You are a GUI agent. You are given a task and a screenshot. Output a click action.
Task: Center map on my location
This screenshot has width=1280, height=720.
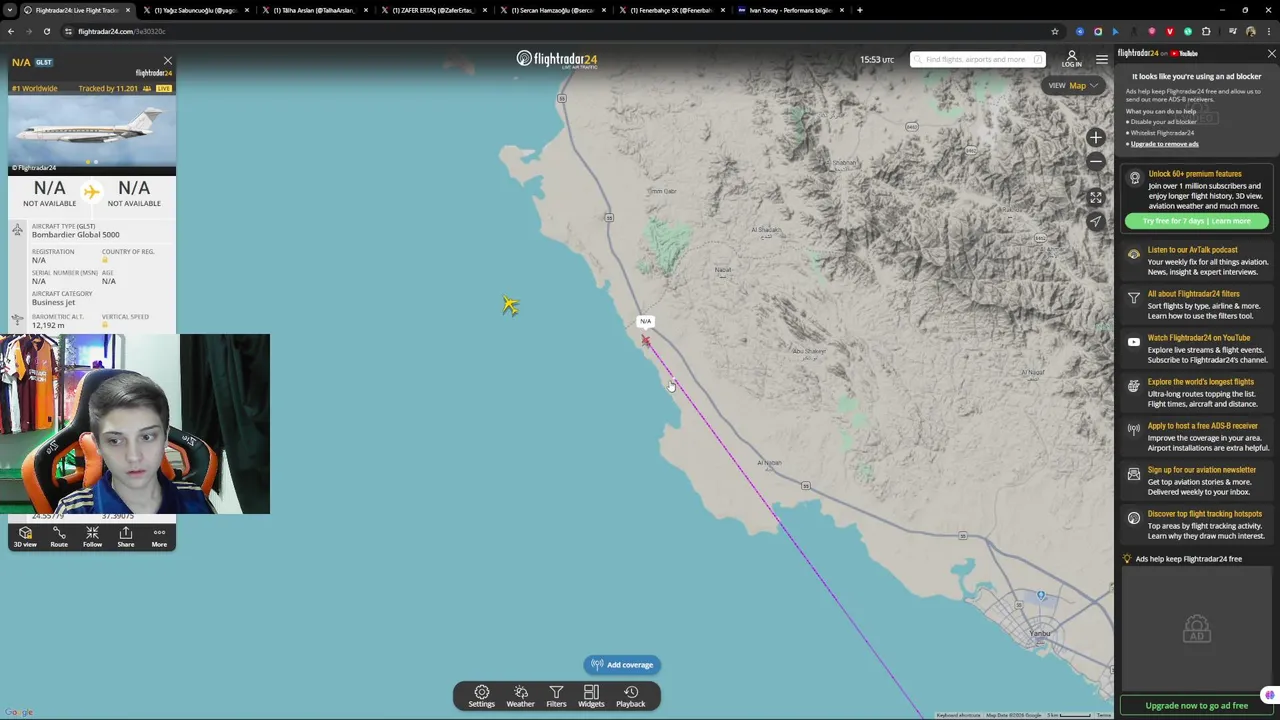coord(1096,221)
